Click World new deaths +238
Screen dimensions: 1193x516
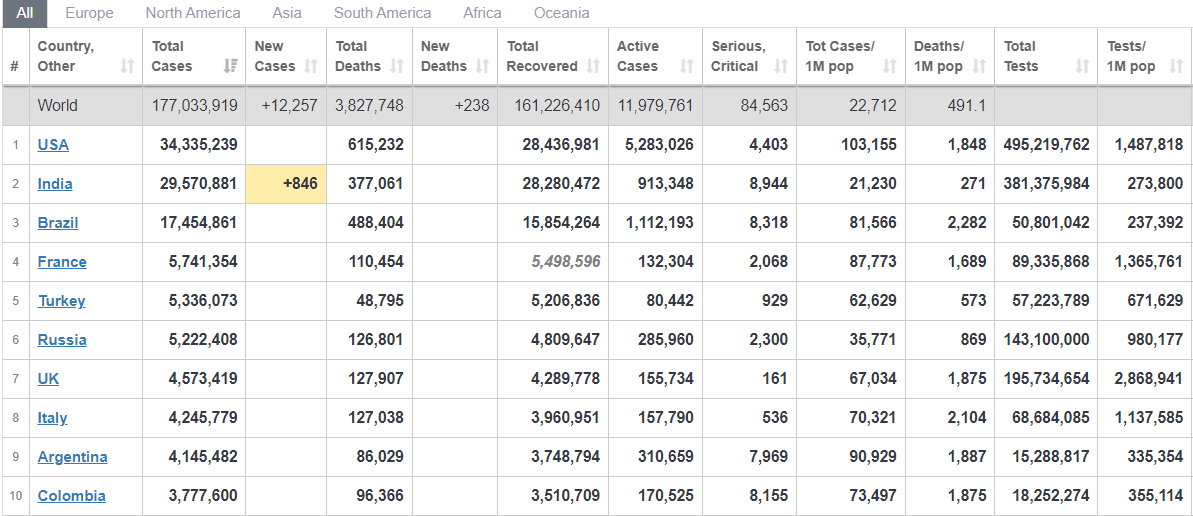click(x=472, y=106)
